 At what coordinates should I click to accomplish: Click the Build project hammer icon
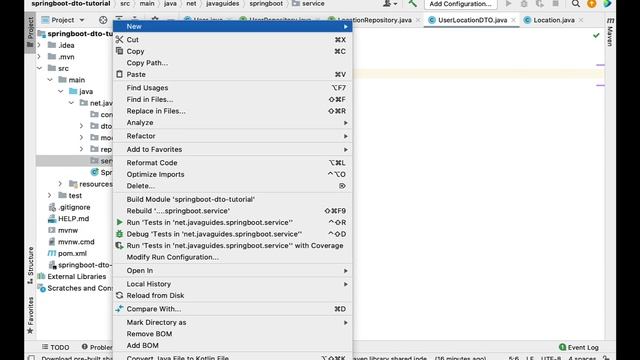tap(412, 4)
